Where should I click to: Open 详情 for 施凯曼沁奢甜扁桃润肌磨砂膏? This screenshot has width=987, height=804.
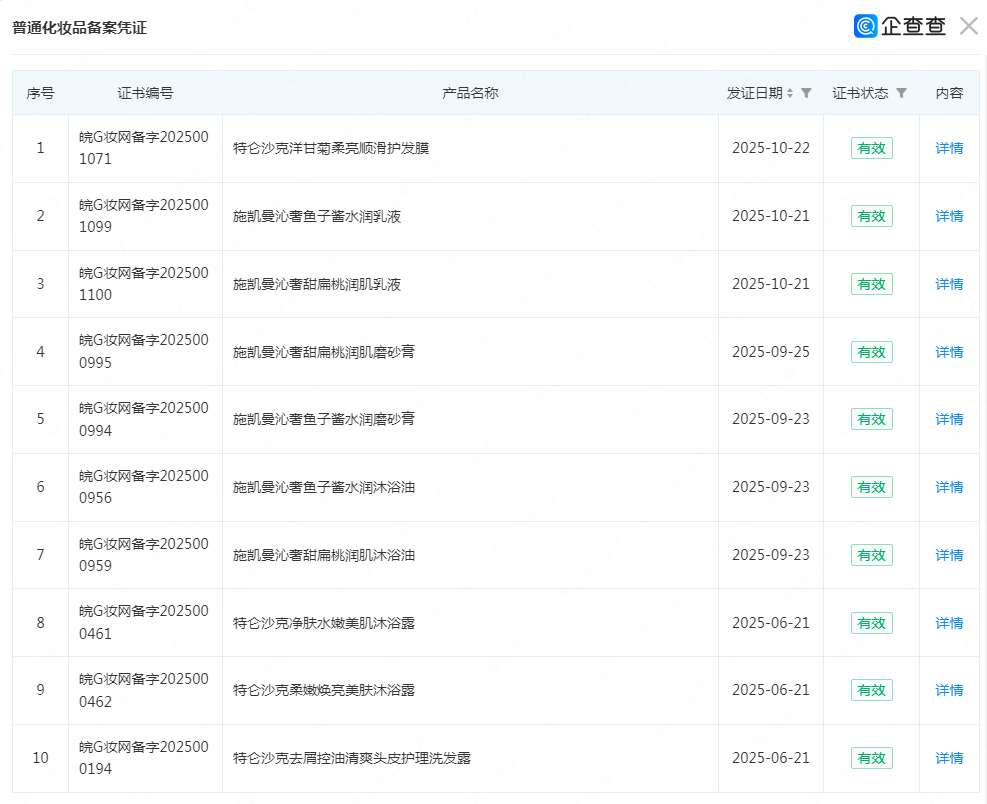pyautogui.click(x=949, y=352)
